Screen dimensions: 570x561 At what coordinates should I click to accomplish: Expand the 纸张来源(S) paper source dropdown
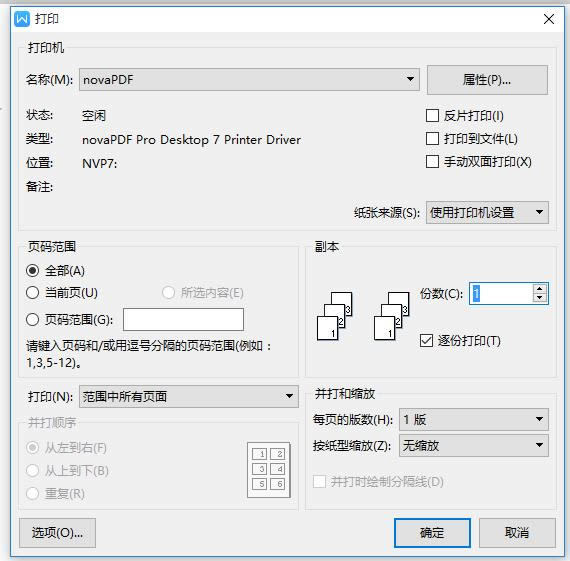tap(487, 212)
